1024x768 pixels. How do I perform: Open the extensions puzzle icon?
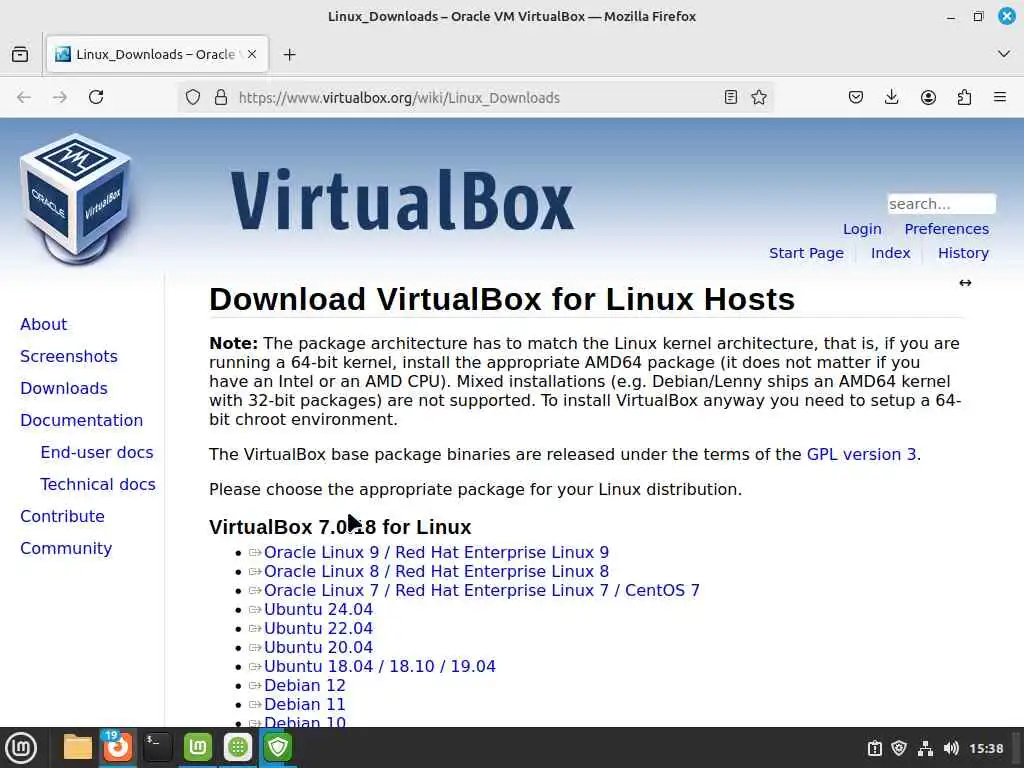click(964, 97)
